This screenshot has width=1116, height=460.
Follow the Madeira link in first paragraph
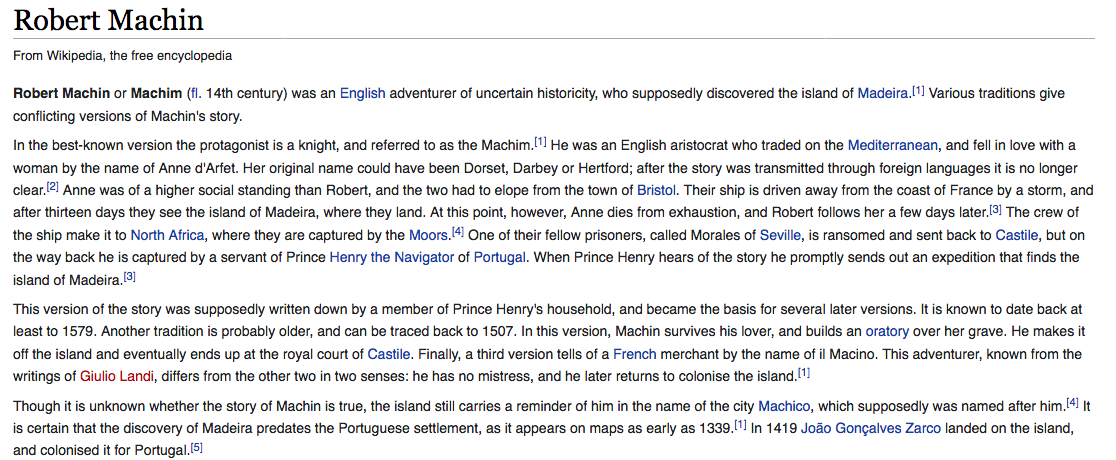[883, 93]
